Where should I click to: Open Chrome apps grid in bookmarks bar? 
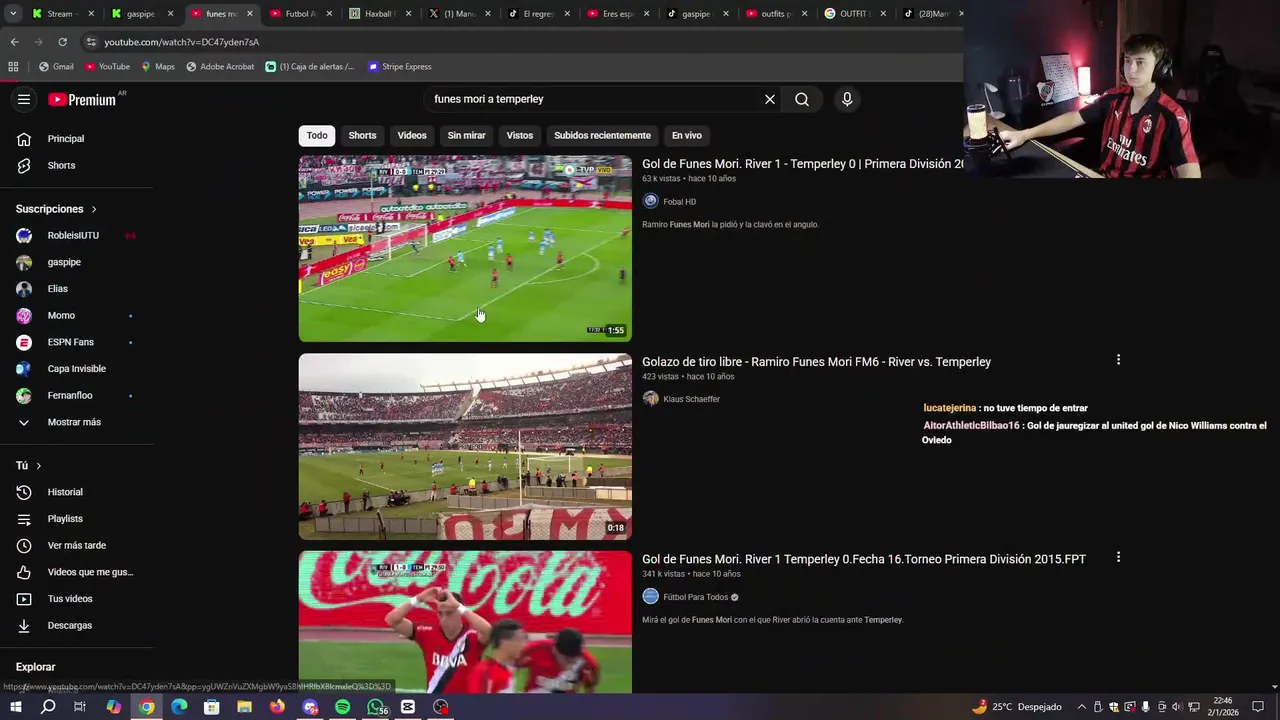pyautogui.click(x=13, y=67)
